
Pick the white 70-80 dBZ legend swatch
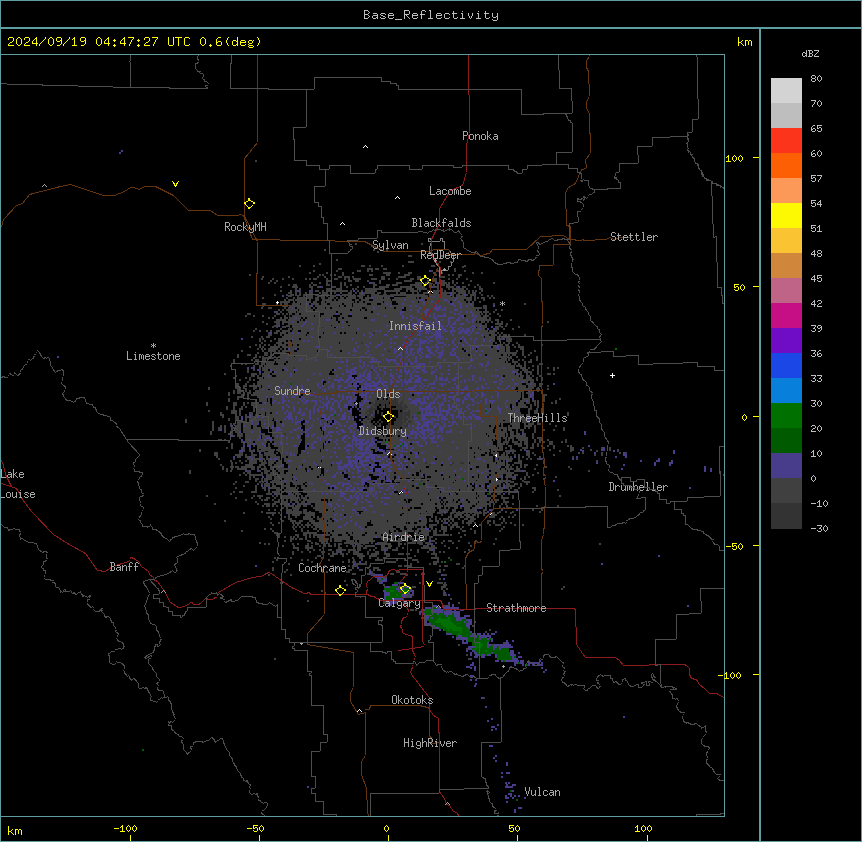coord(786,91)
